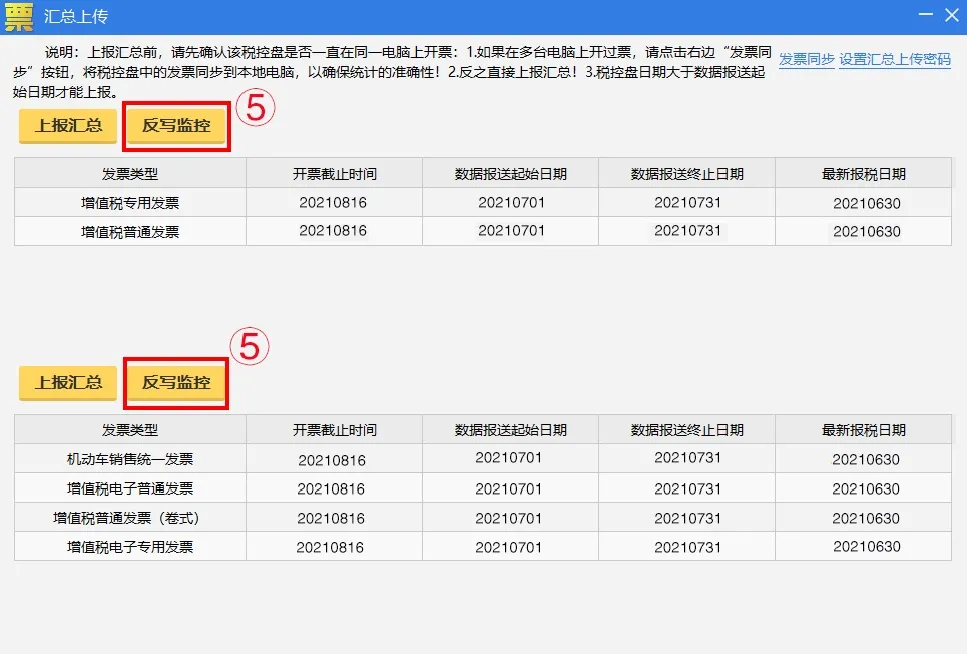Click the 开票截止时间 column header

pyautogui.click(x=333, y=172)
